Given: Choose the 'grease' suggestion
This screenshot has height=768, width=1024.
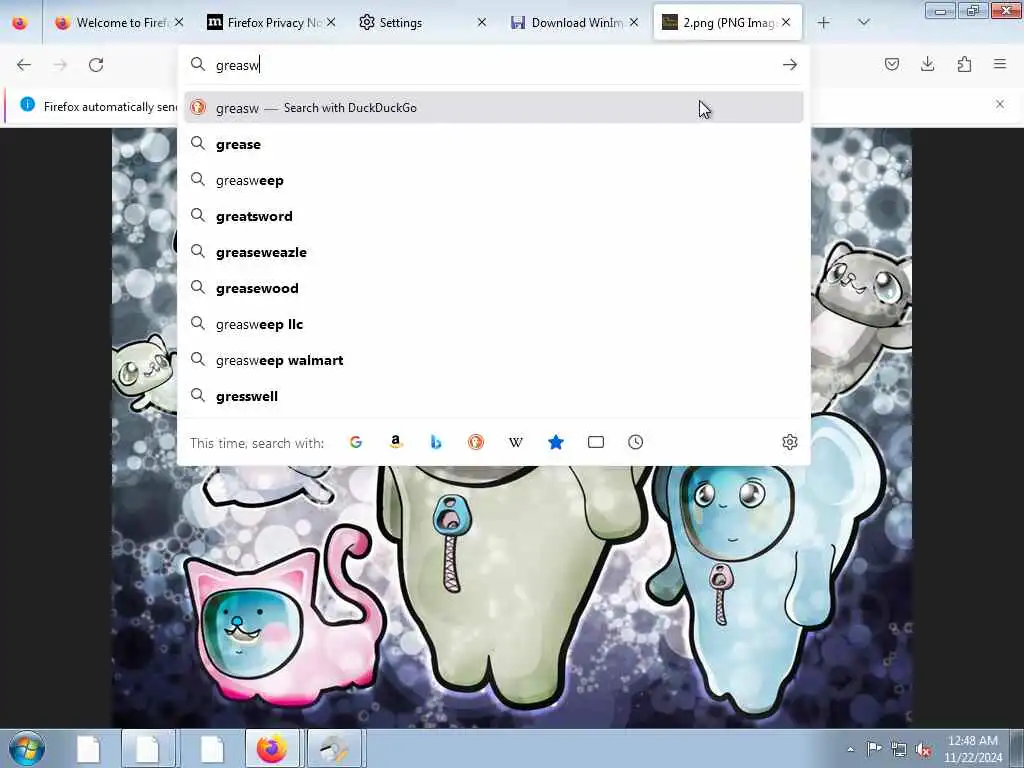Looking at the screenshot, I should 493,144.
